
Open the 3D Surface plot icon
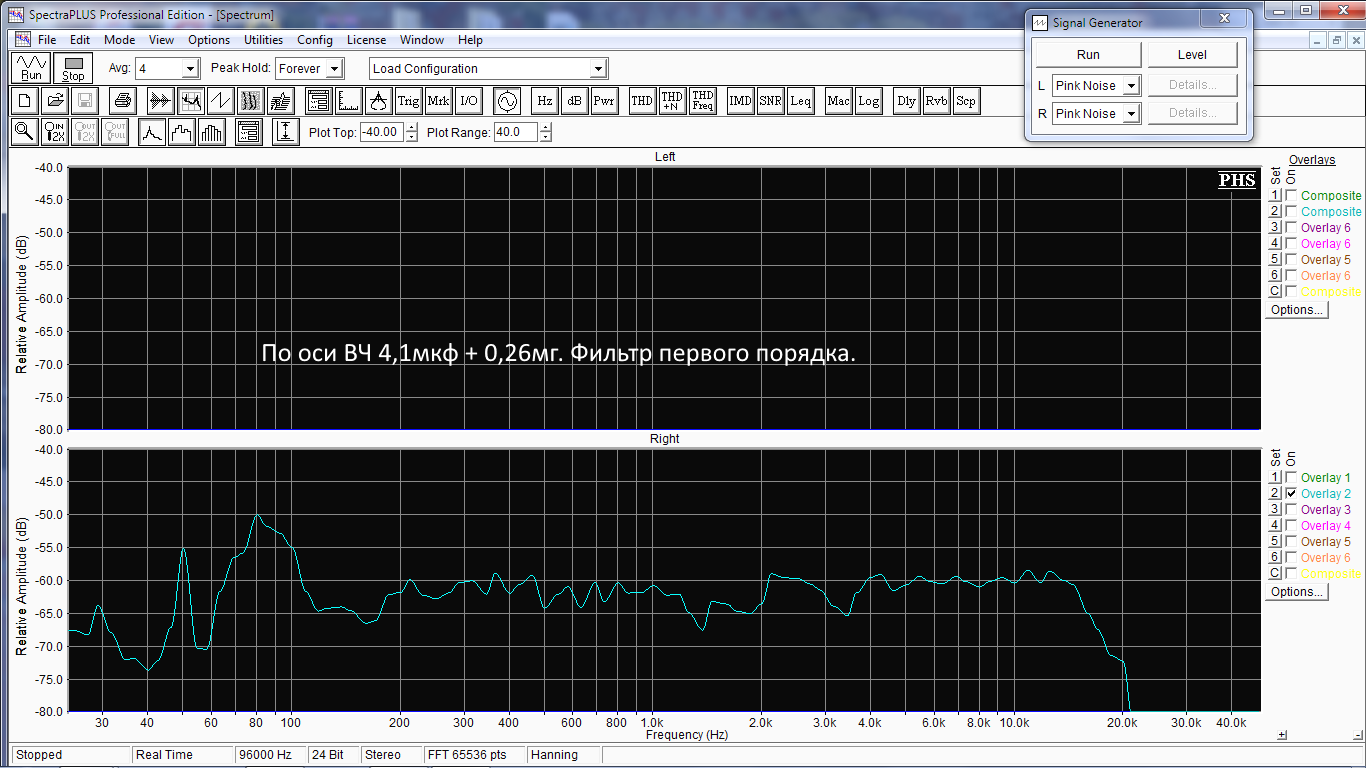click(280, 101)
